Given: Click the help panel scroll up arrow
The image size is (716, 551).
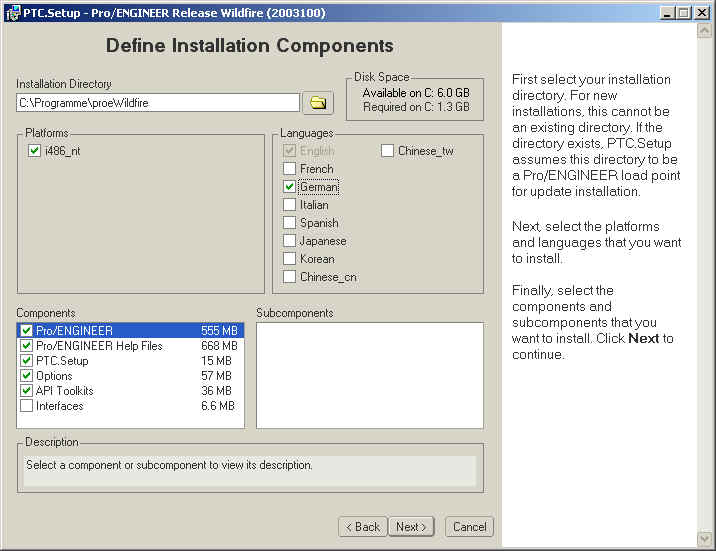Looking at the screenshot, I should click(x=704, y=31).
